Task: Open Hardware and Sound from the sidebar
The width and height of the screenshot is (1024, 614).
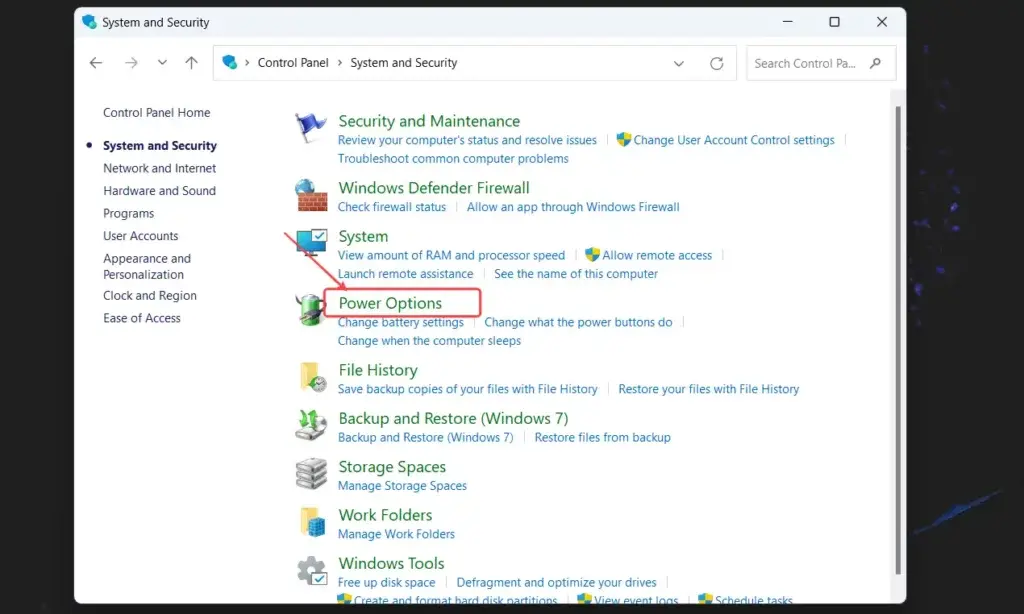Action: point(159,190)
